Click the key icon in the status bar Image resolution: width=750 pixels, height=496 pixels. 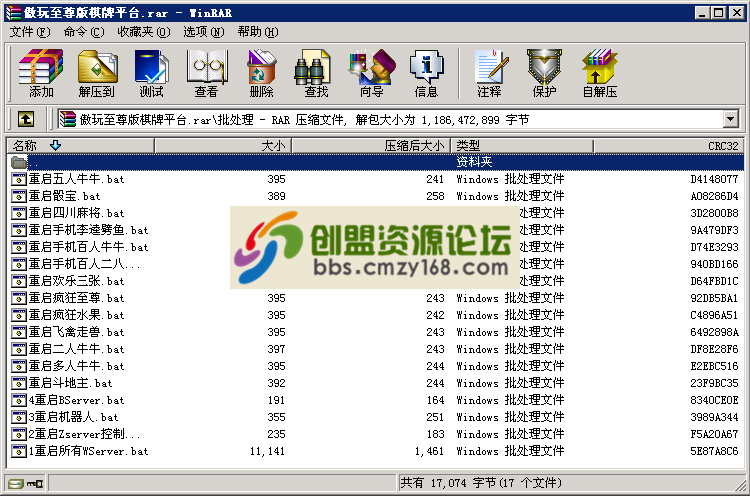34,484
